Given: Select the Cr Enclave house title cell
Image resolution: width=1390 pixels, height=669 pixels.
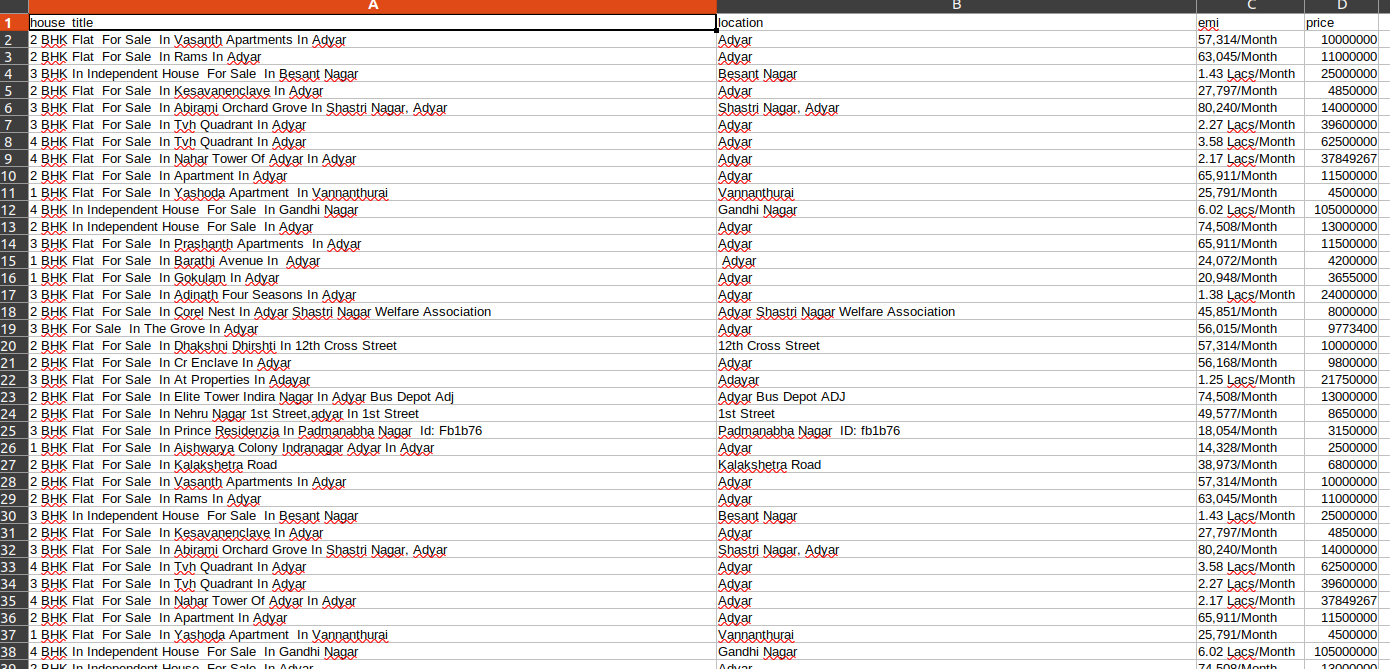Looking at the screenshot, I should click(372, 362).
